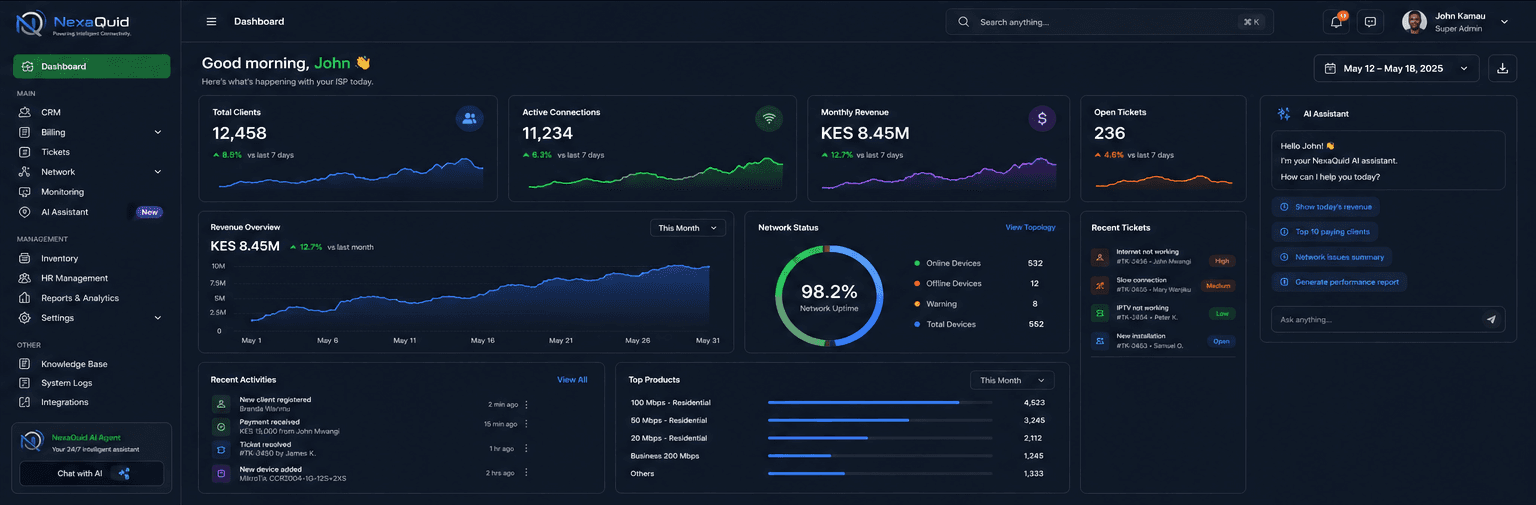Click the Active Connections wifi icon
The height and width of the screenshot is (505, 1536).
click(769, 118)
